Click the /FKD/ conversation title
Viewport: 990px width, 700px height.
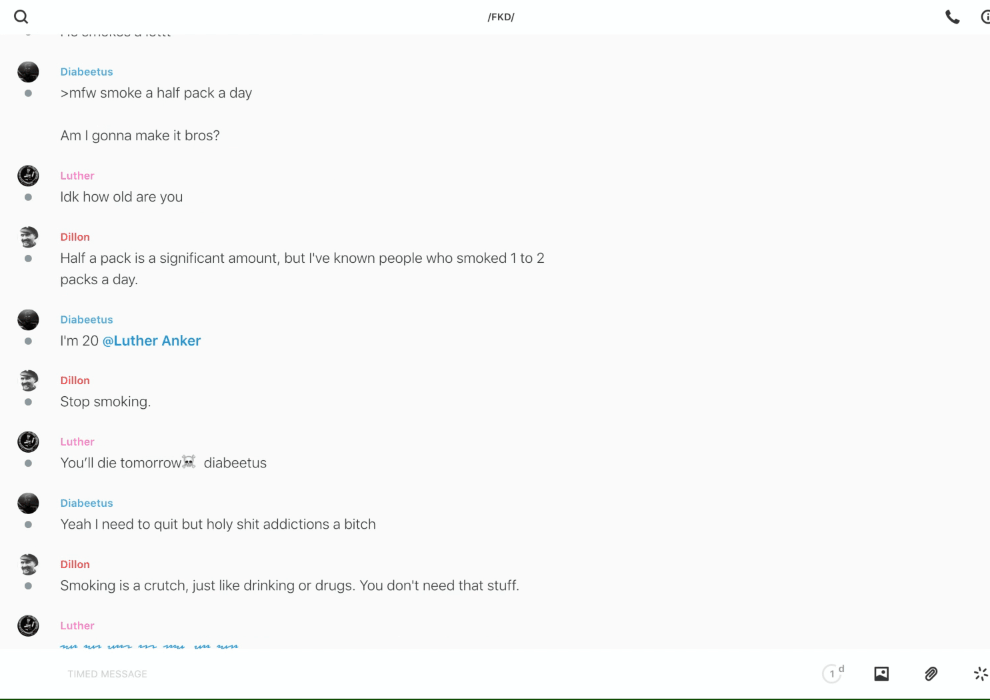coord(501,17)
